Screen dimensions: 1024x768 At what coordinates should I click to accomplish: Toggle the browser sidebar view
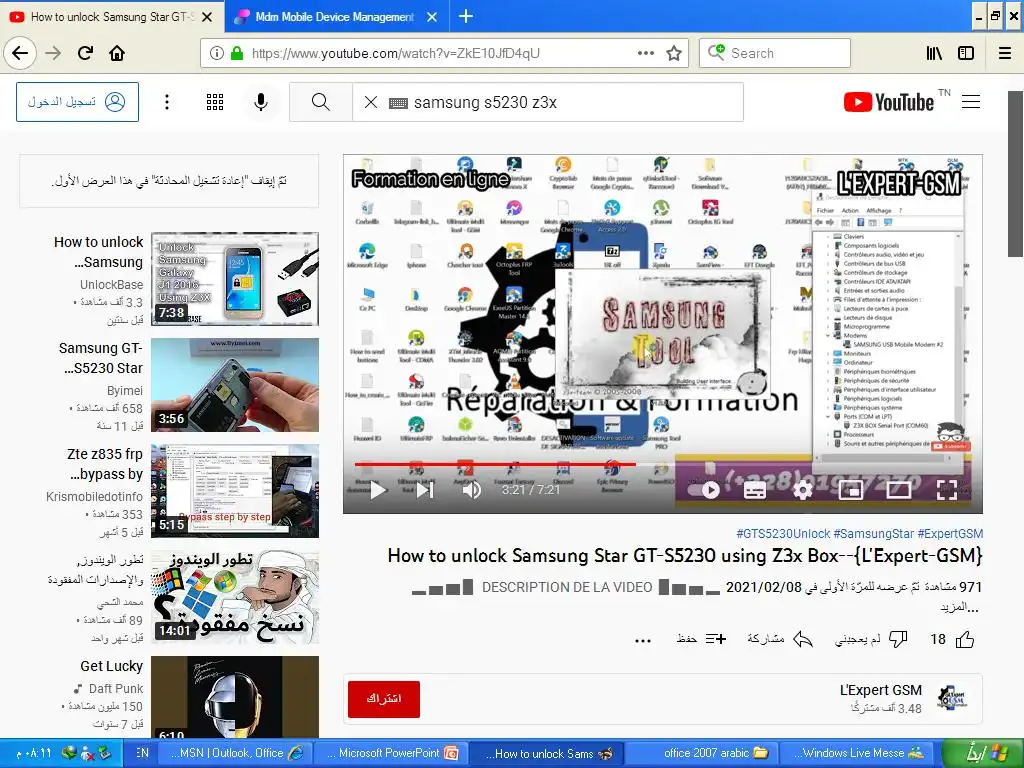tap(966, 53)
